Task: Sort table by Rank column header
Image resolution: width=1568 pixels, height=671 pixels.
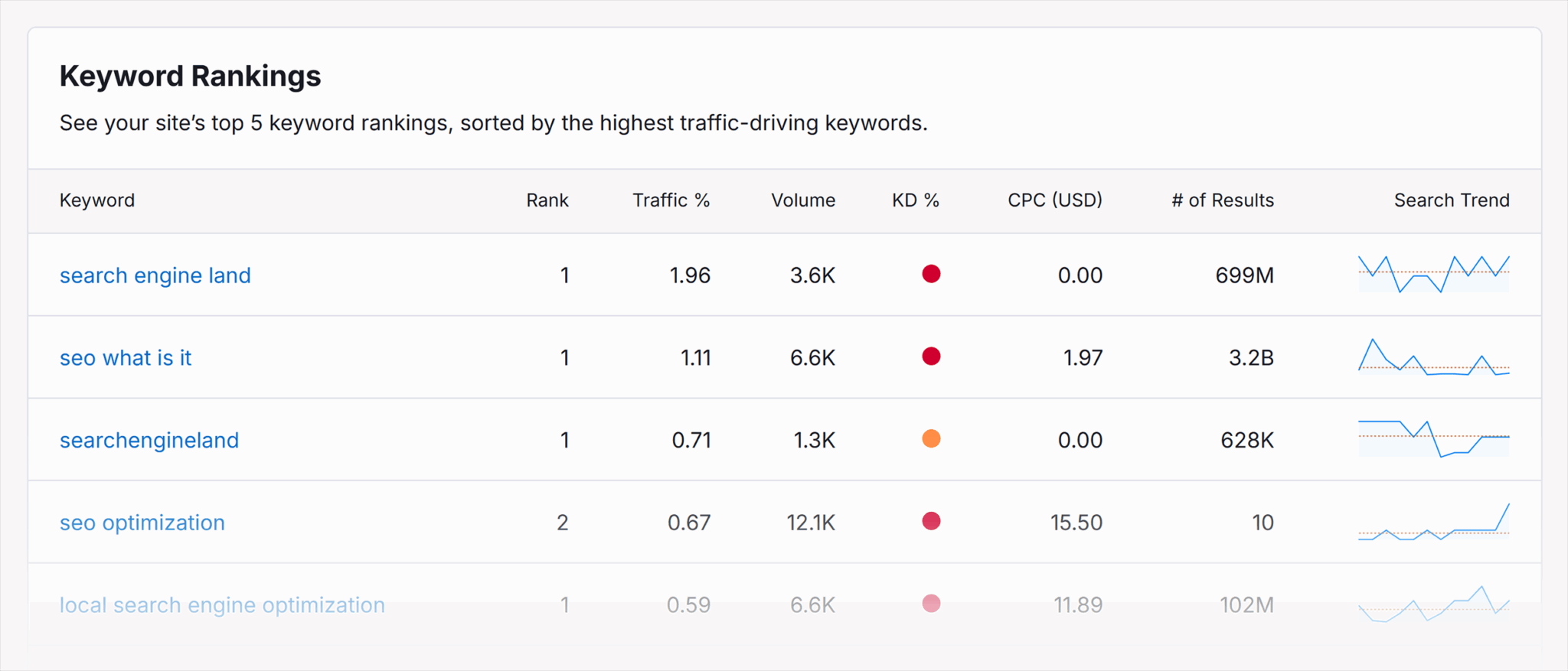Action: click(547, 200)
